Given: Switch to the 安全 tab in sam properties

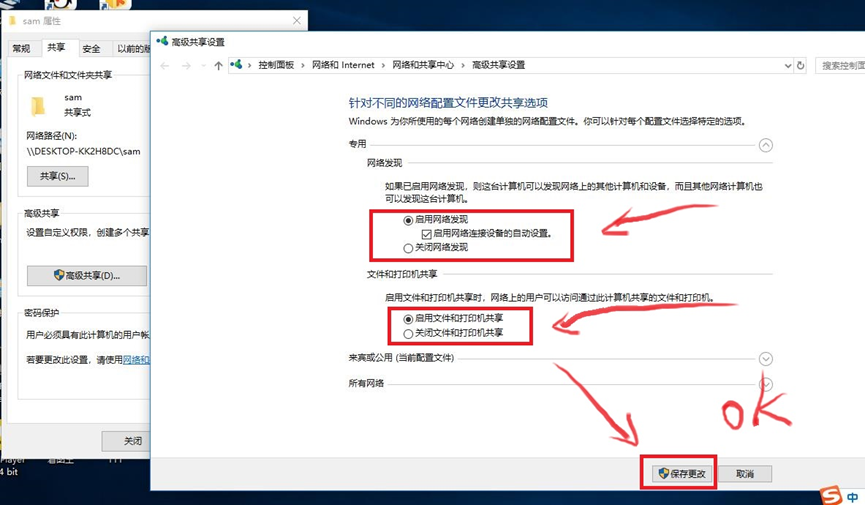Looking at the screenshot, I should coord(92,49).
